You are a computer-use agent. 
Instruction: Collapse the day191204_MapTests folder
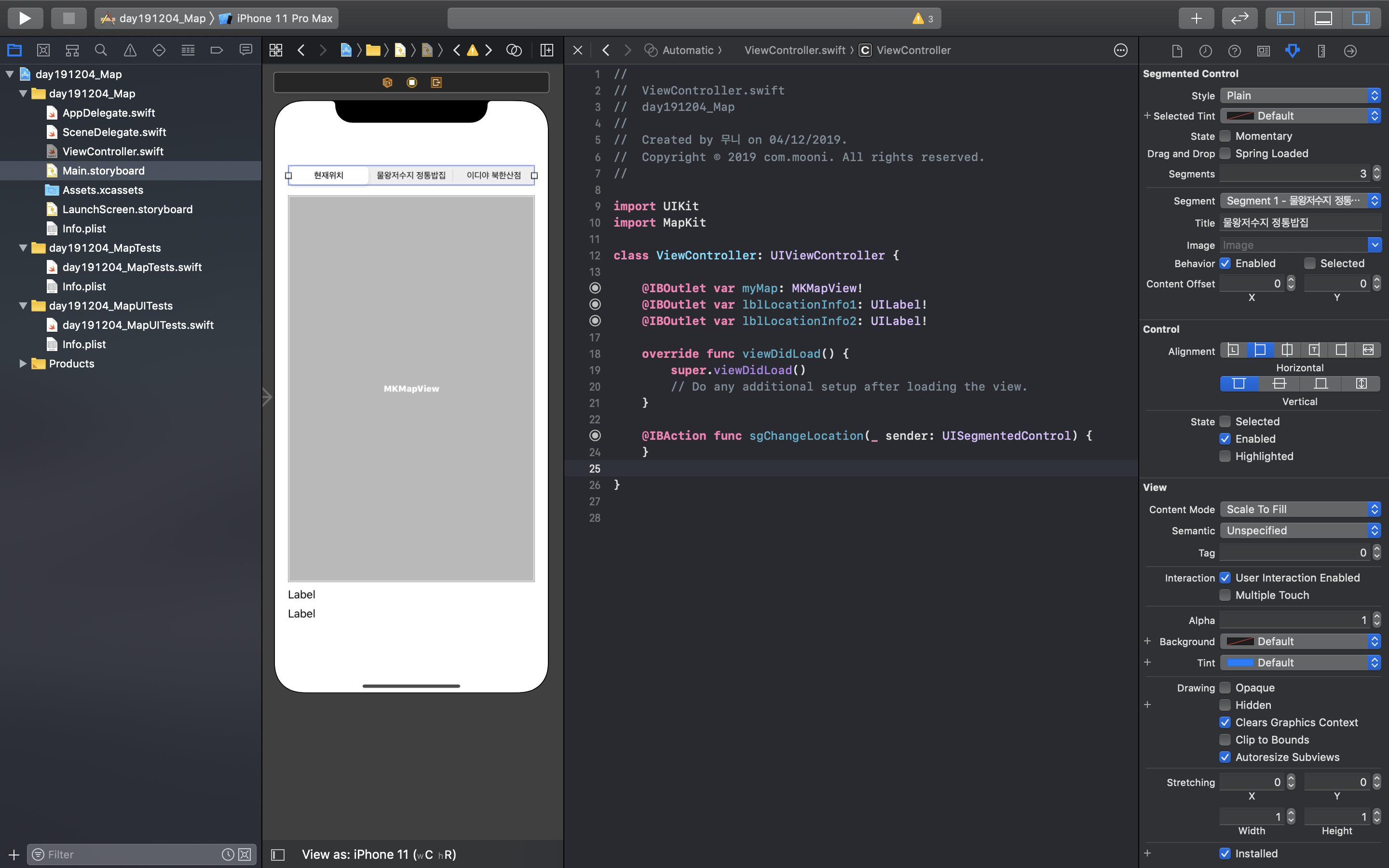(23, 247)
